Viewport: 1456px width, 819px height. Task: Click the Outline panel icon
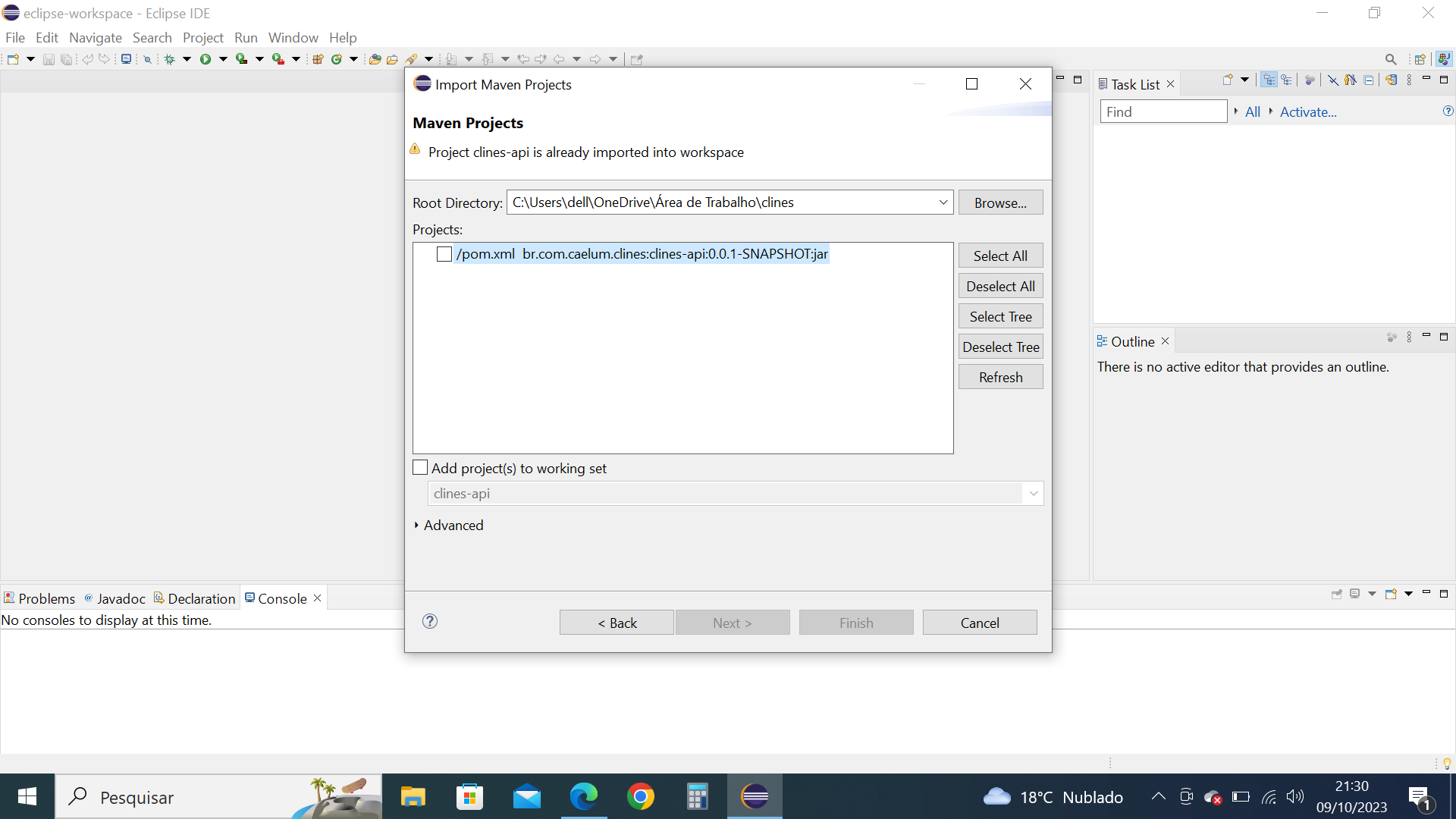pos(1102,341)
